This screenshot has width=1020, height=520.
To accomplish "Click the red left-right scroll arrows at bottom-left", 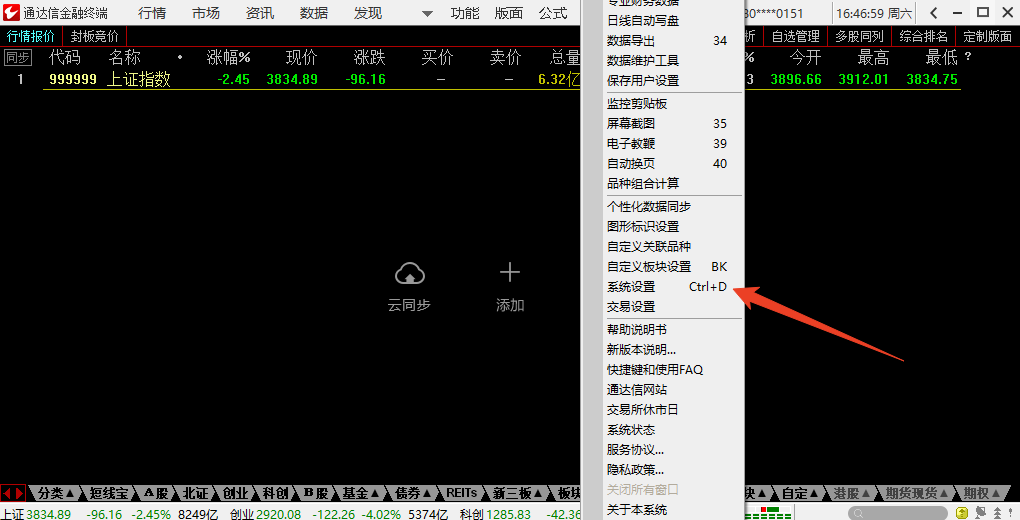I will coord(13,493).
